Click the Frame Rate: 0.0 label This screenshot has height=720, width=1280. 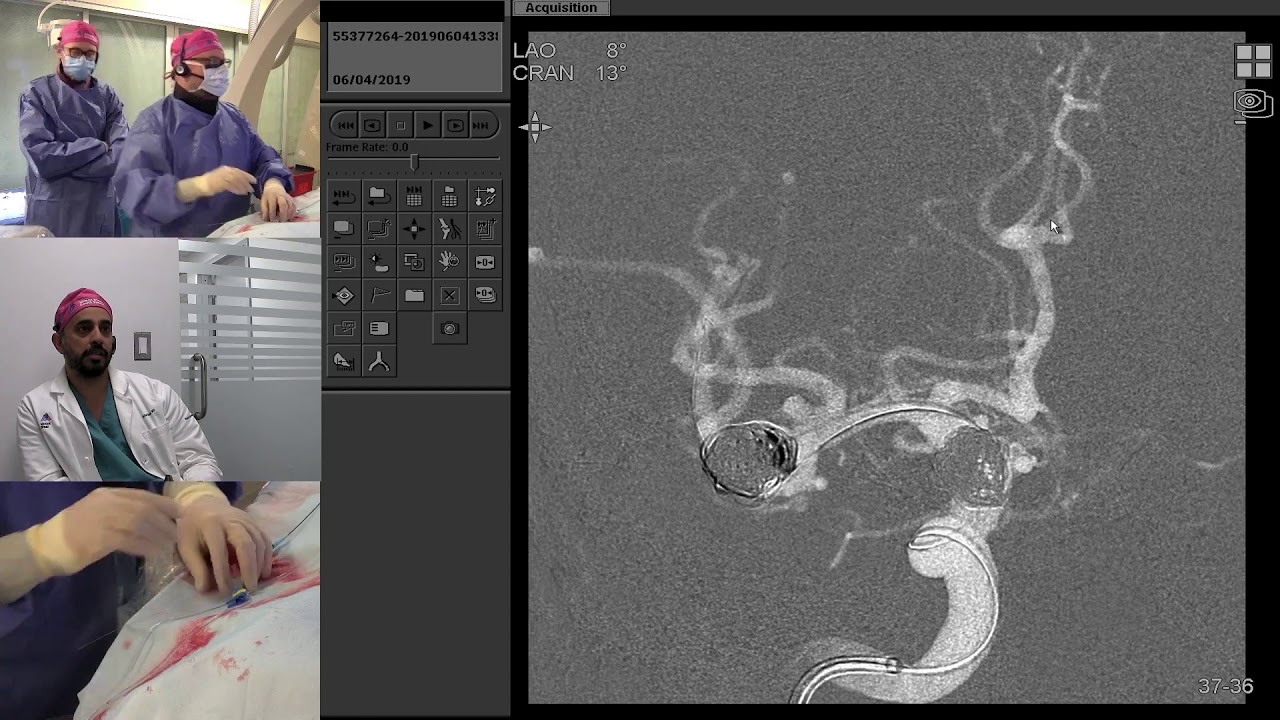click(x=366, y=147)
